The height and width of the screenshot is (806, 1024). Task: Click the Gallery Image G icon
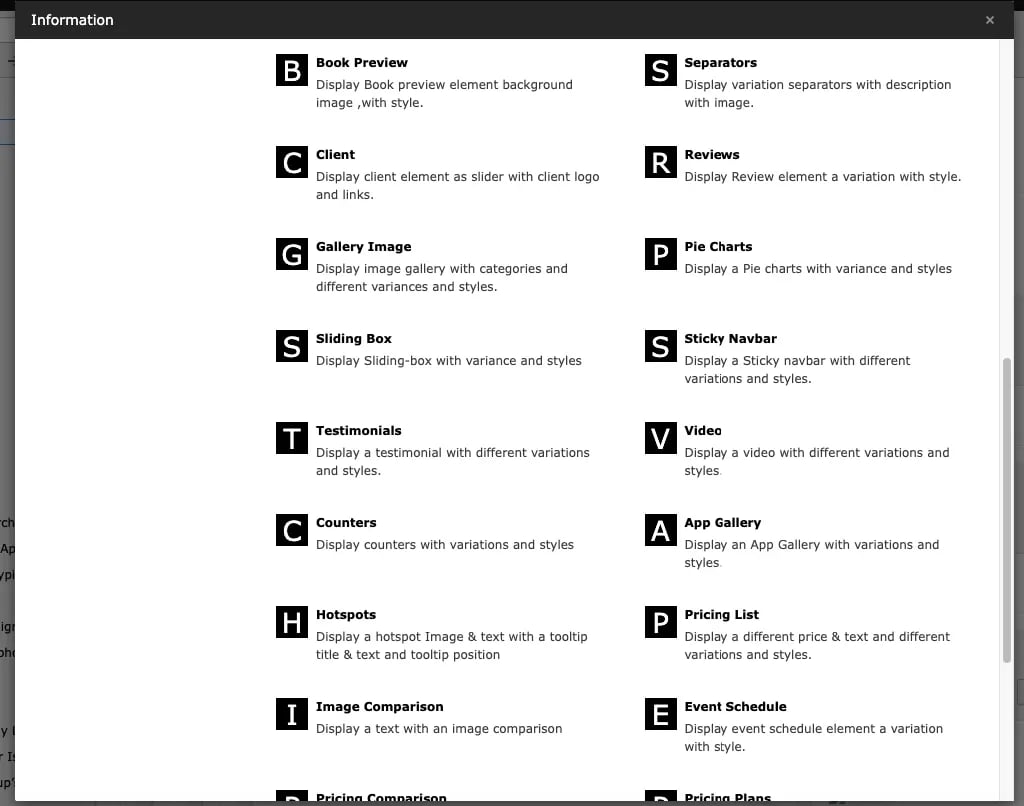click(292, 255)
